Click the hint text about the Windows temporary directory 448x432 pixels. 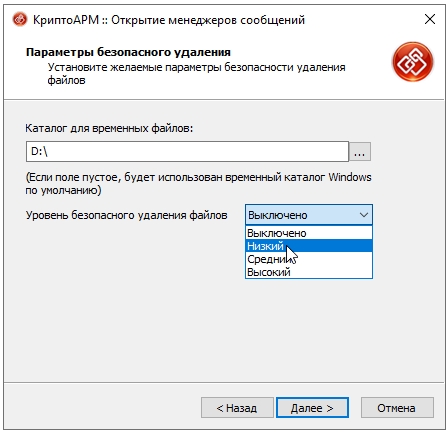pos(198,184)
